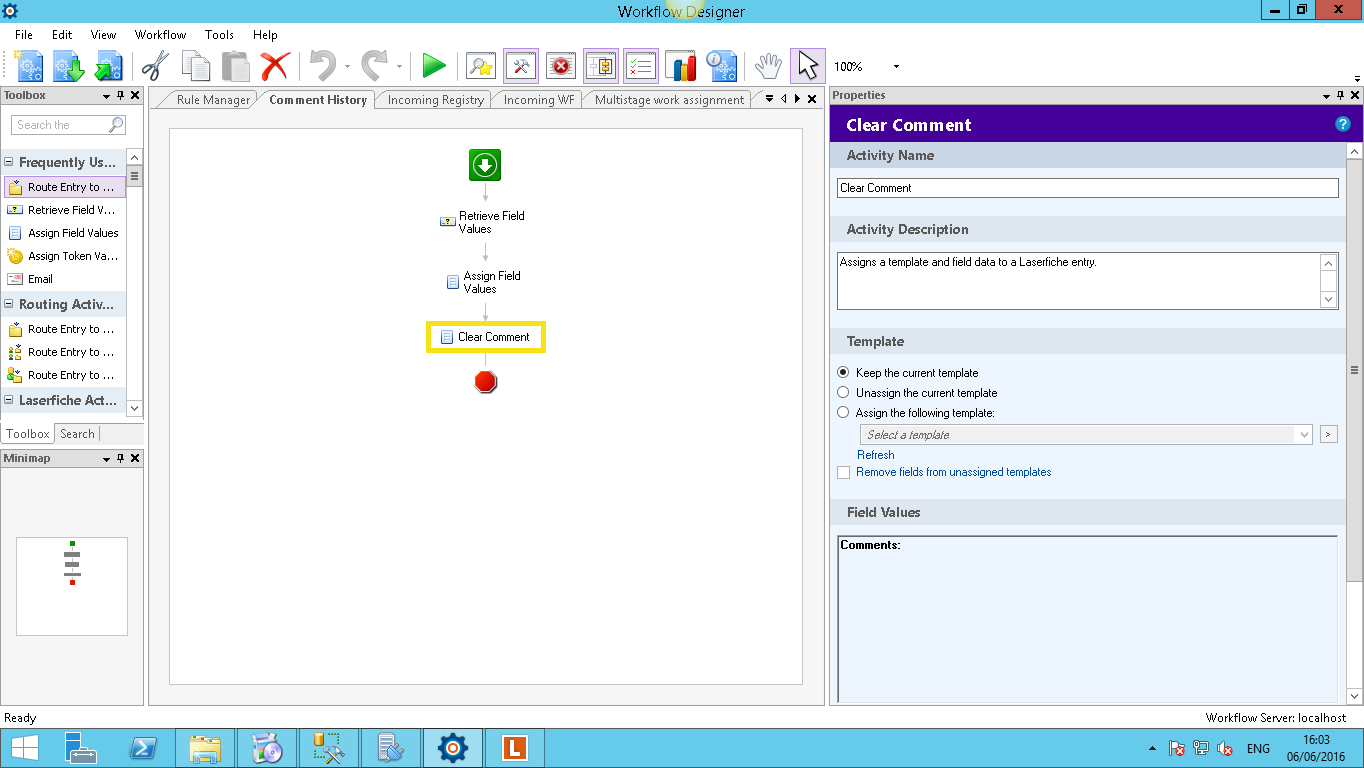Screen dimensions: 1364x768
Task: Select Keep the current template option
Action: (x=843, y=373)
